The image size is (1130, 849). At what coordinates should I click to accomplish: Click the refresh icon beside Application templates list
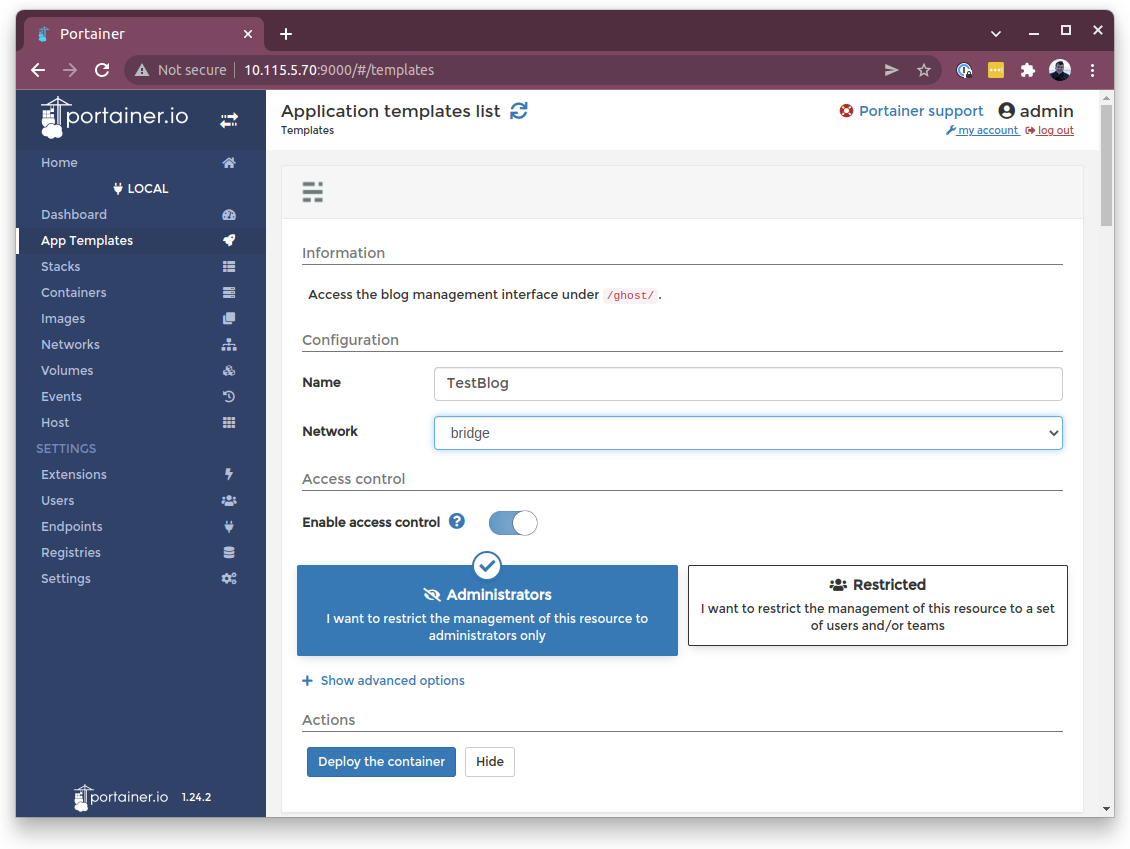click(518, 111)
